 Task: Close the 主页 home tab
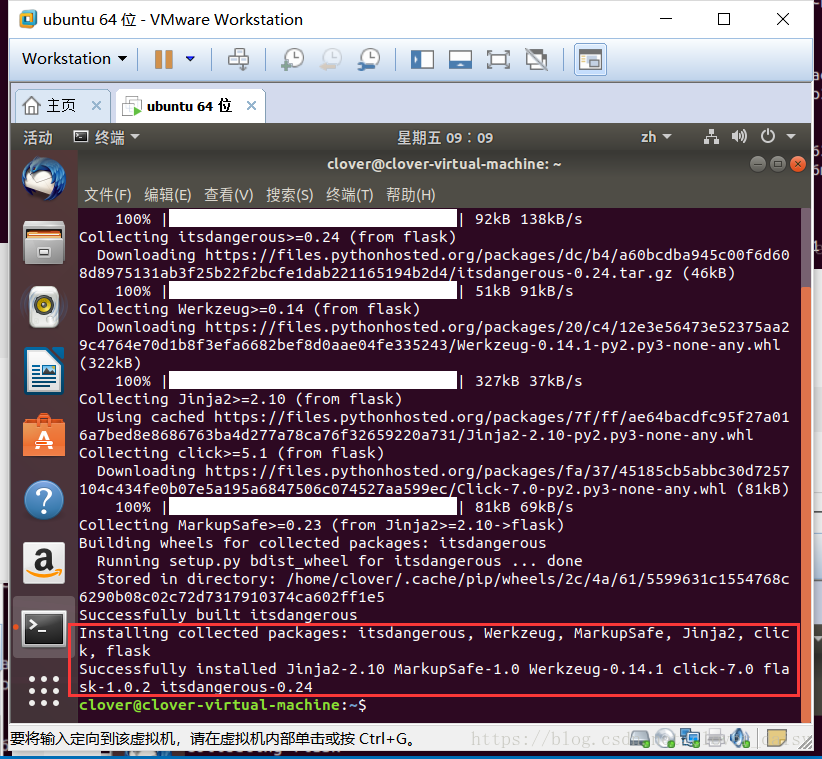[96, 106]
